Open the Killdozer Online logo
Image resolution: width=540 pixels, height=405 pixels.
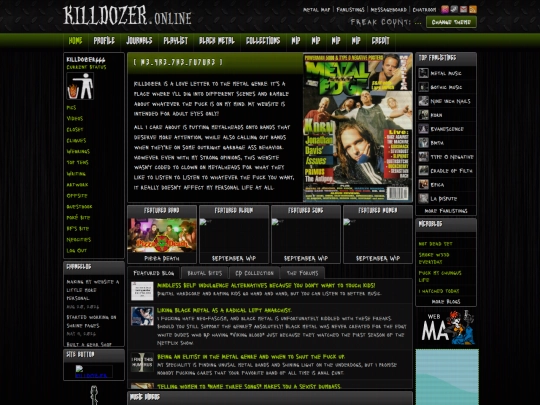tap(127, 16)
